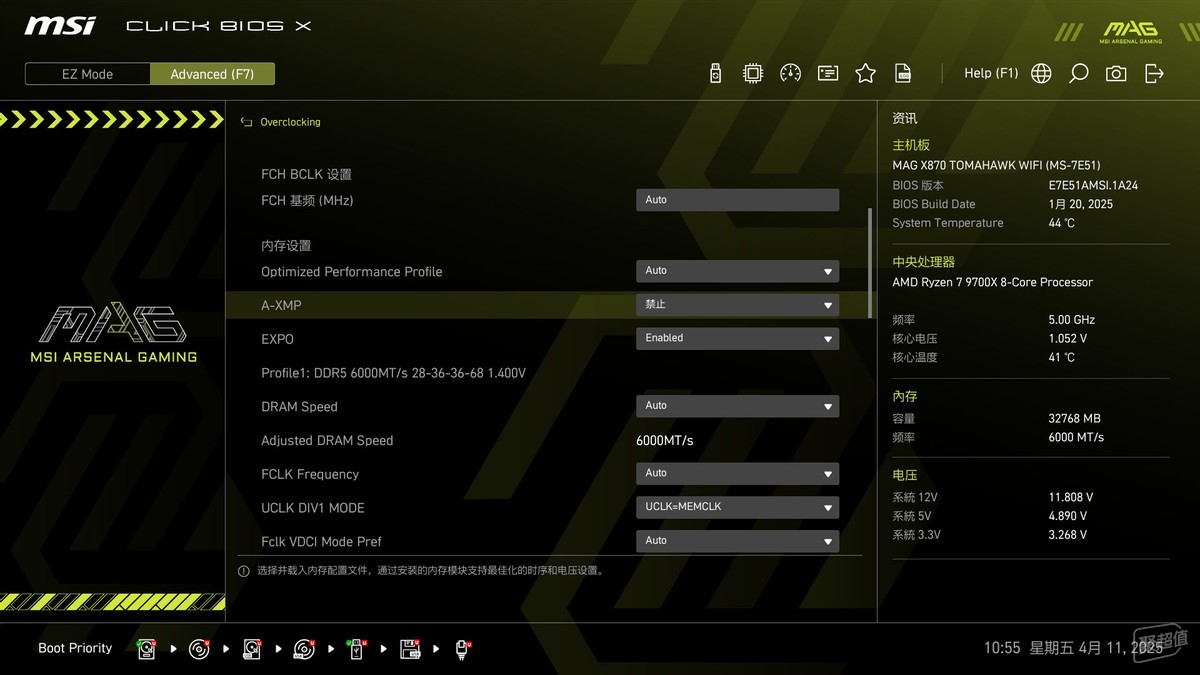Click the Boot Priority label

pos(75,648)
